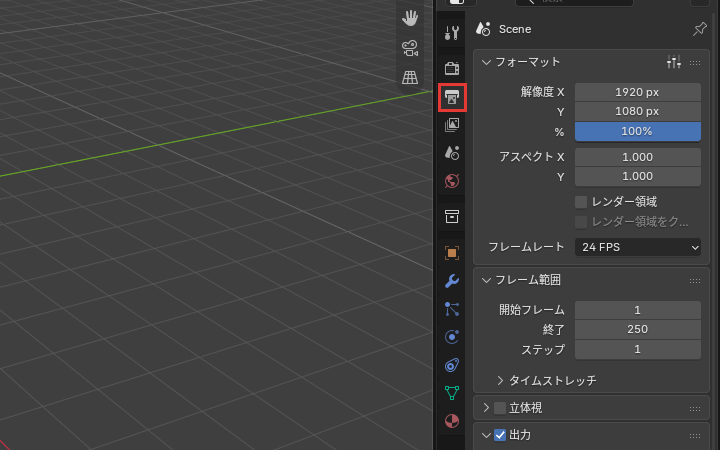Toggle the pin icon next to Scene
Image resolution: width=720 pixels, height=450 pixels.
tap(699, 29)
